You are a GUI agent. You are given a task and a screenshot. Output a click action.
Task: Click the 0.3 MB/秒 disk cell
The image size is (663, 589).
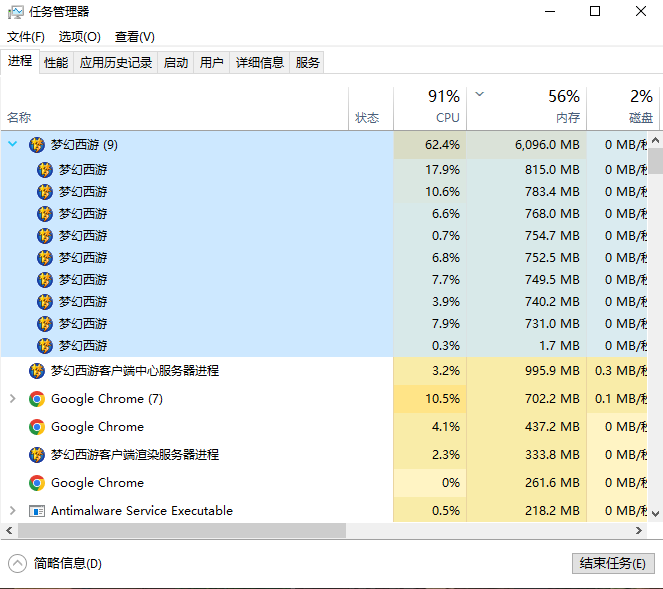coord(617,371)
